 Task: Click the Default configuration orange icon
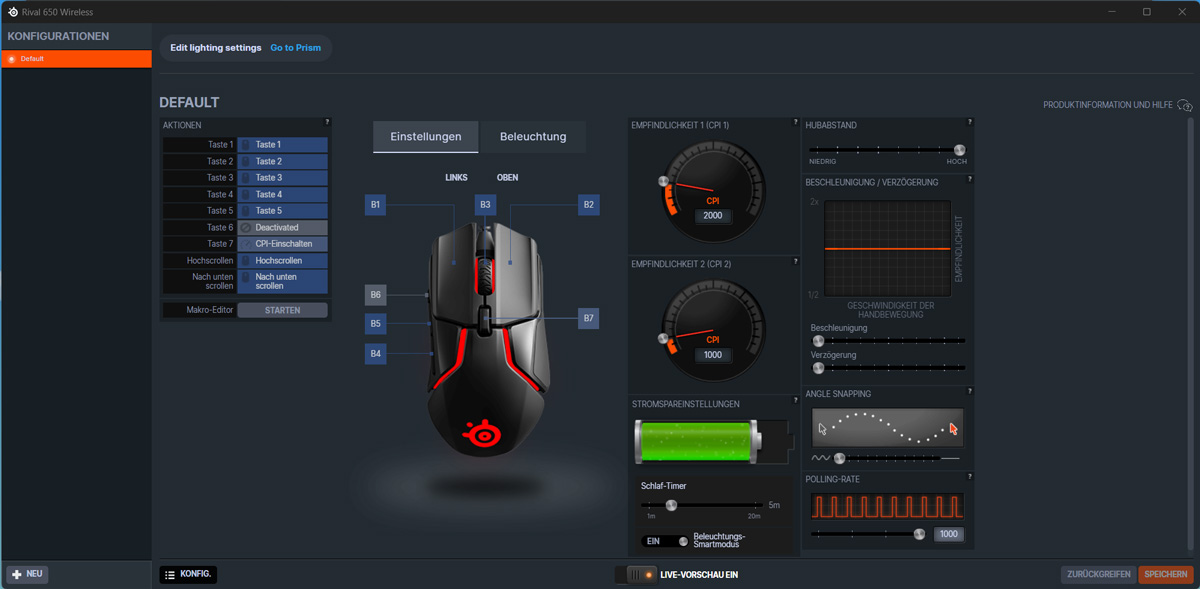[x=11, y=59]
